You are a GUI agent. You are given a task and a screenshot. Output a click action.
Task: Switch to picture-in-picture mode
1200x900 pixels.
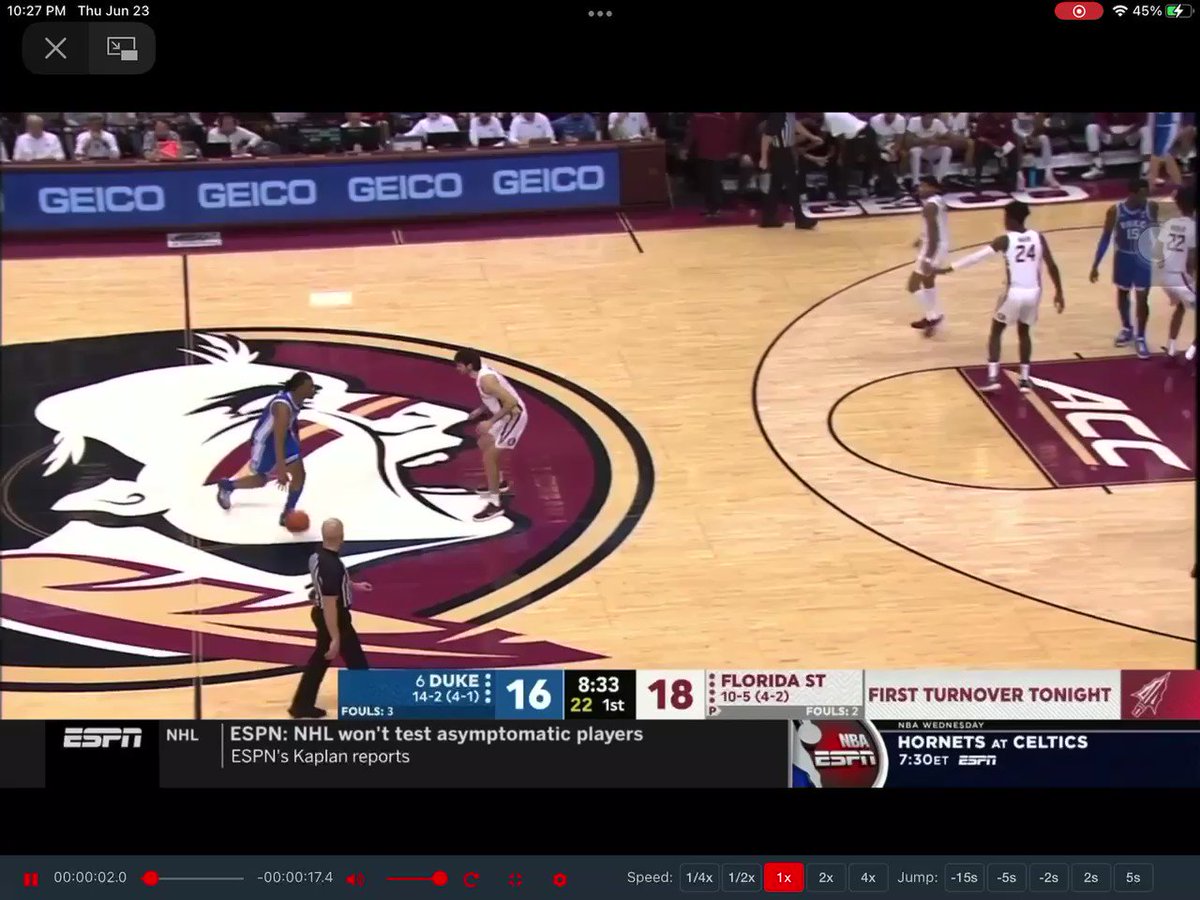click(122, 48)
